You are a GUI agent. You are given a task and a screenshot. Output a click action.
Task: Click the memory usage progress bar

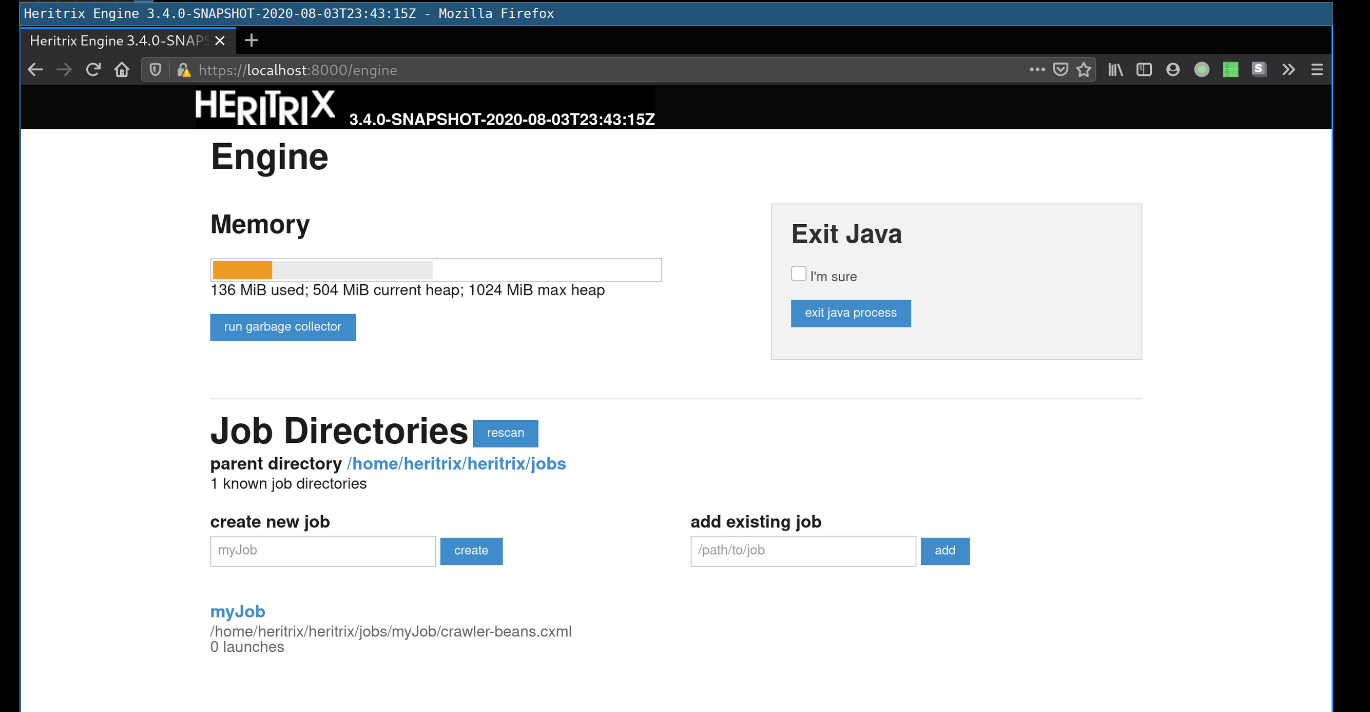pos(435,270)
